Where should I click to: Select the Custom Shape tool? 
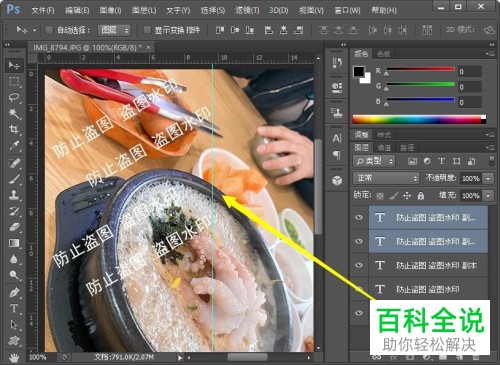pyautogui.click(x=14, y=340)
